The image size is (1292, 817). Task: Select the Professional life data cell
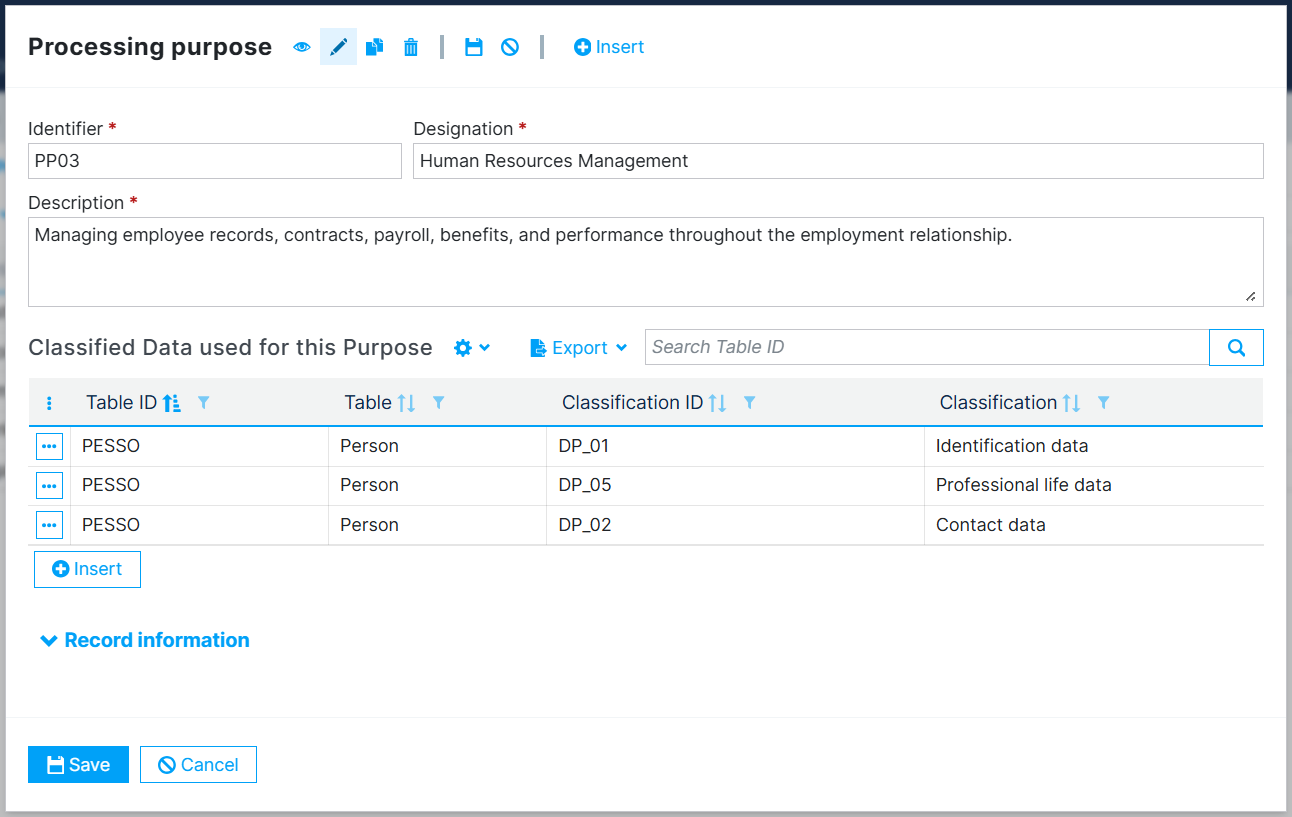[x=1094, y=485]
